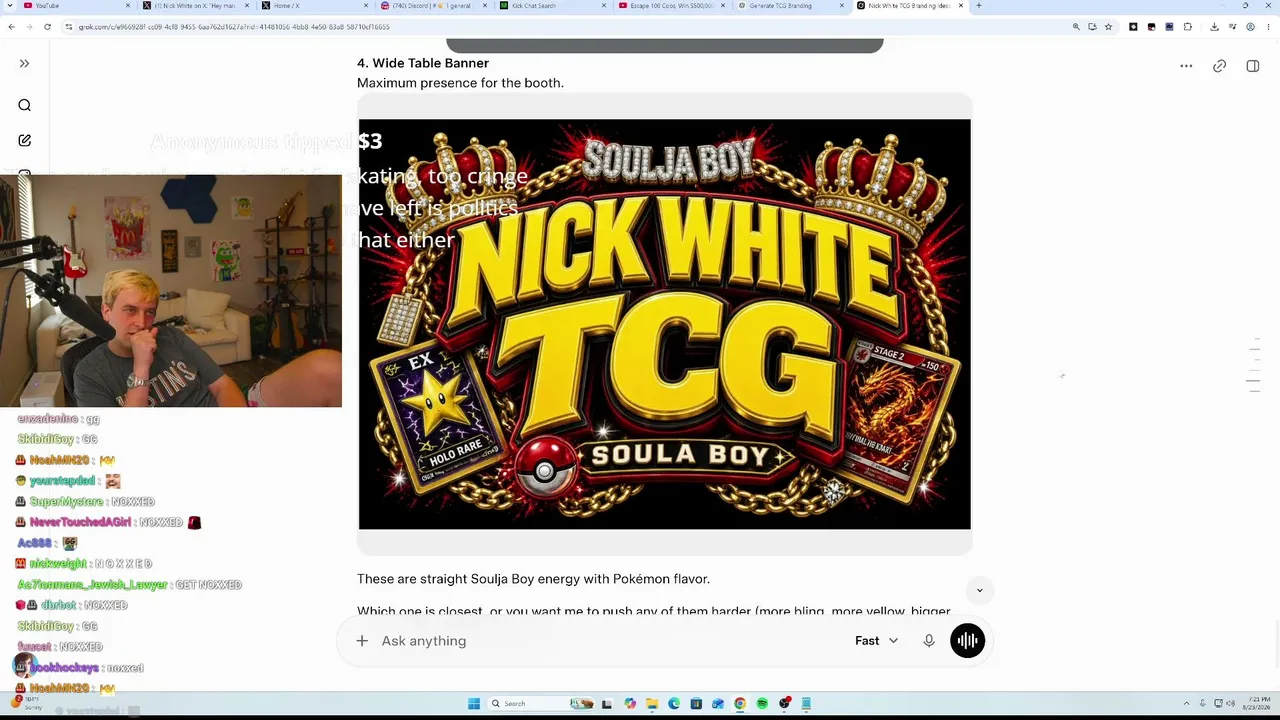Open Grok search from the sidebar

tap(24, 105)
